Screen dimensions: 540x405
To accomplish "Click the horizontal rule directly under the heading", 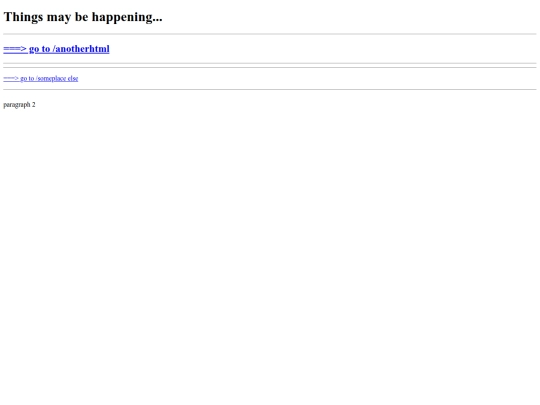I will click(x=270, y=34).
